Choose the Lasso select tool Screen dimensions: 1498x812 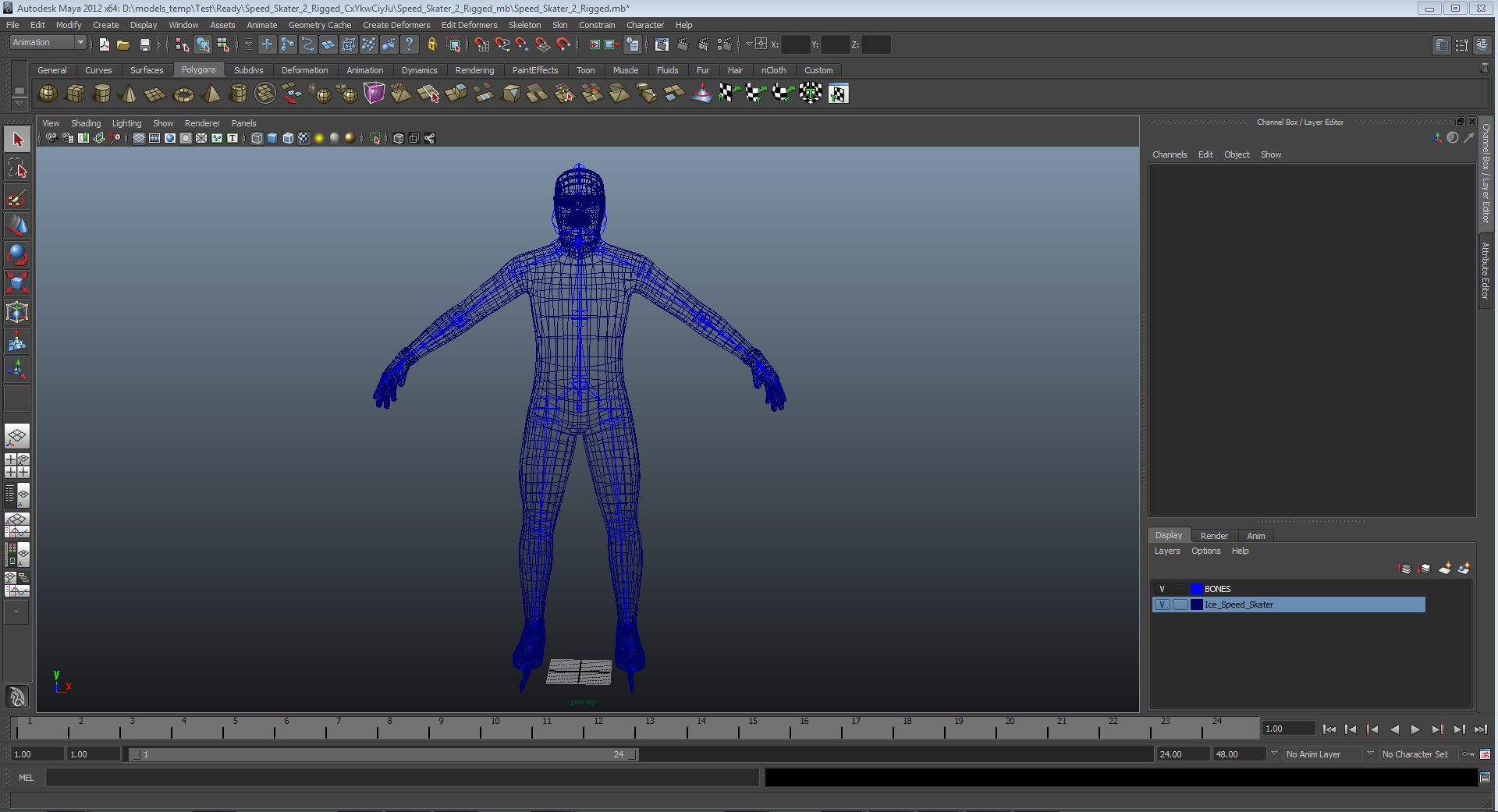[x=17, y=168]
